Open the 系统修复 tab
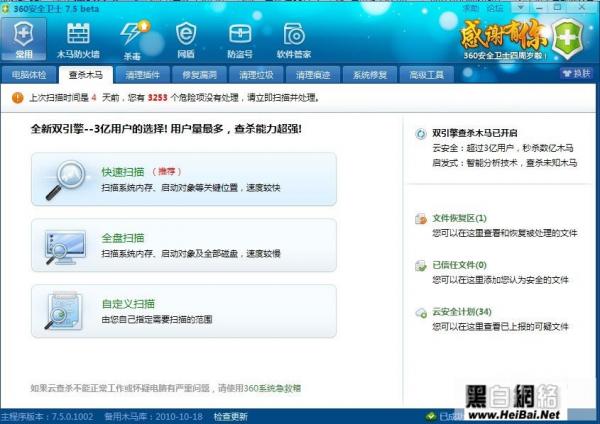This screenshot has height=424, width=600. tap(370, 75)
